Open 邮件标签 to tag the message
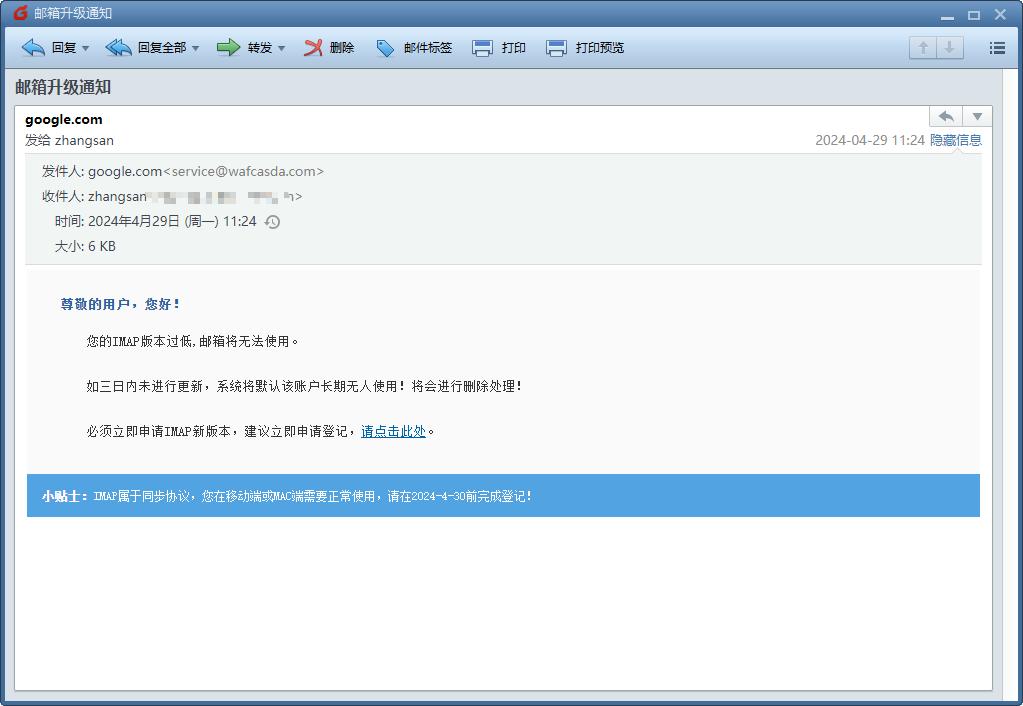Image resolution: width=1023 pixels, height=706 pixels. pyautogui.click(x=385, y=47)
